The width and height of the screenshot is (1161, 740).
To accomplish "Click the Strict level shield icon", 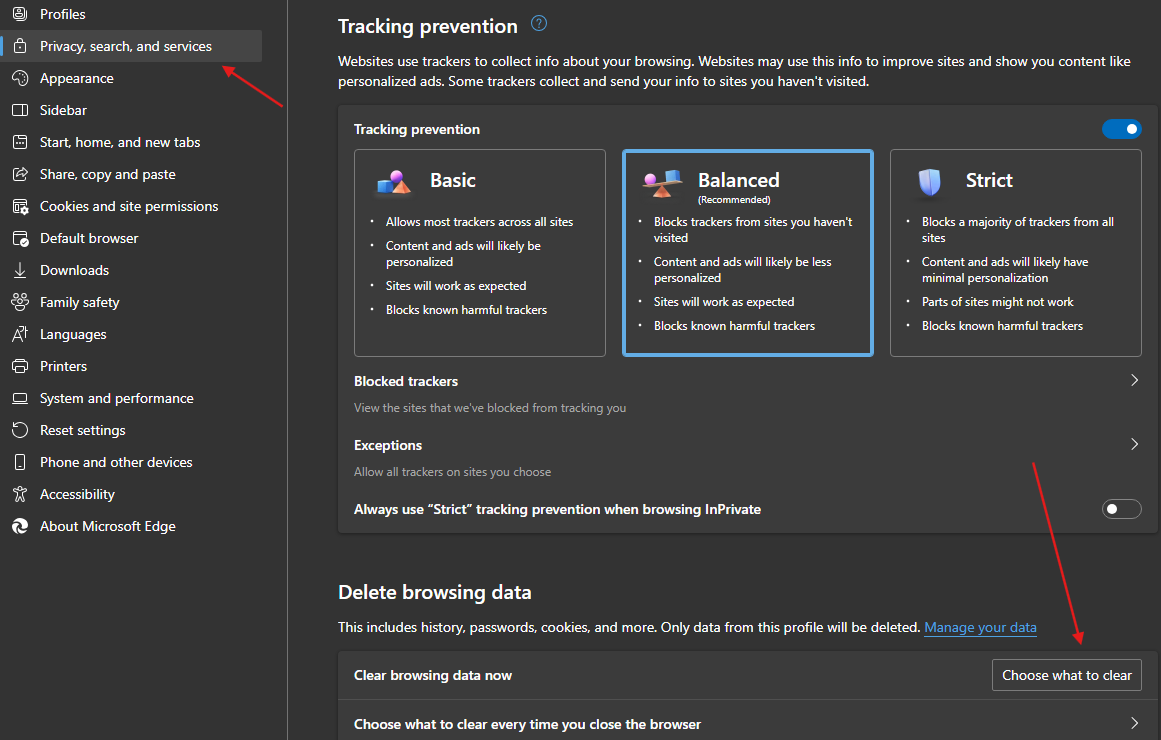I will (x=929, y=182).
